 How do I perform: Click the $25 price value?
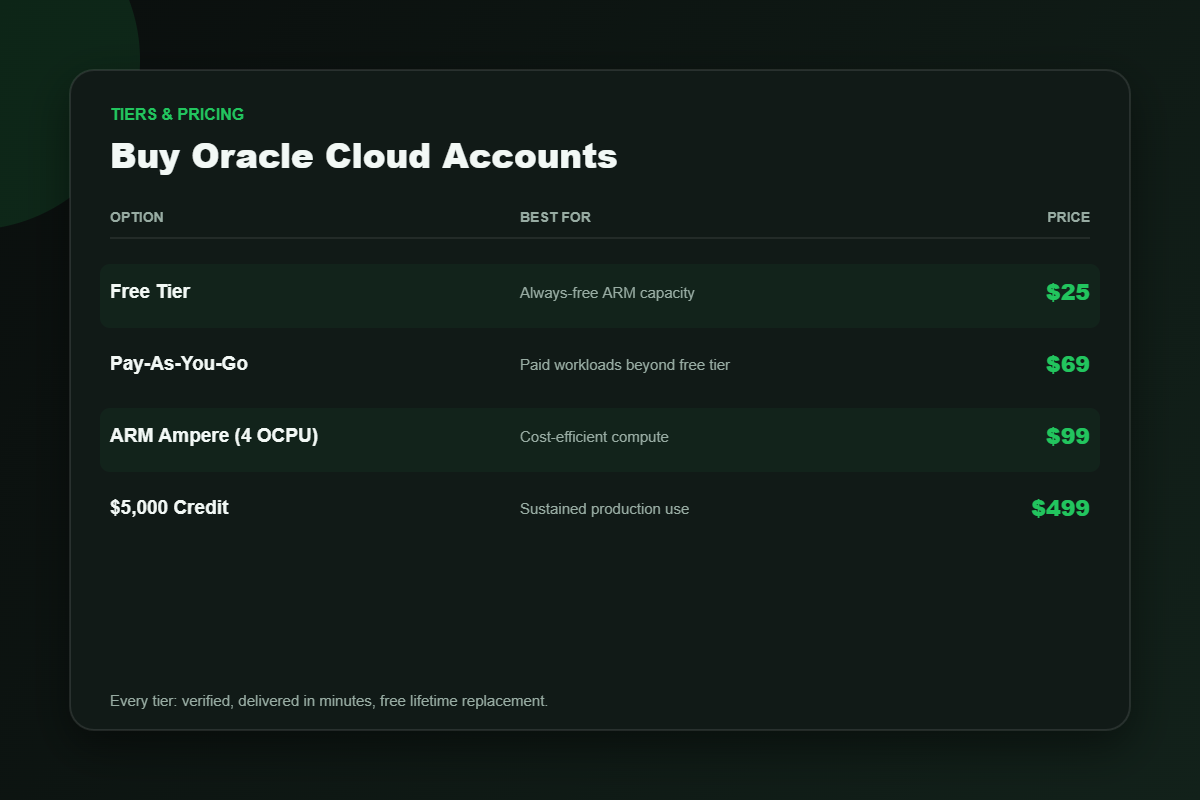(x=1068, y=293)
